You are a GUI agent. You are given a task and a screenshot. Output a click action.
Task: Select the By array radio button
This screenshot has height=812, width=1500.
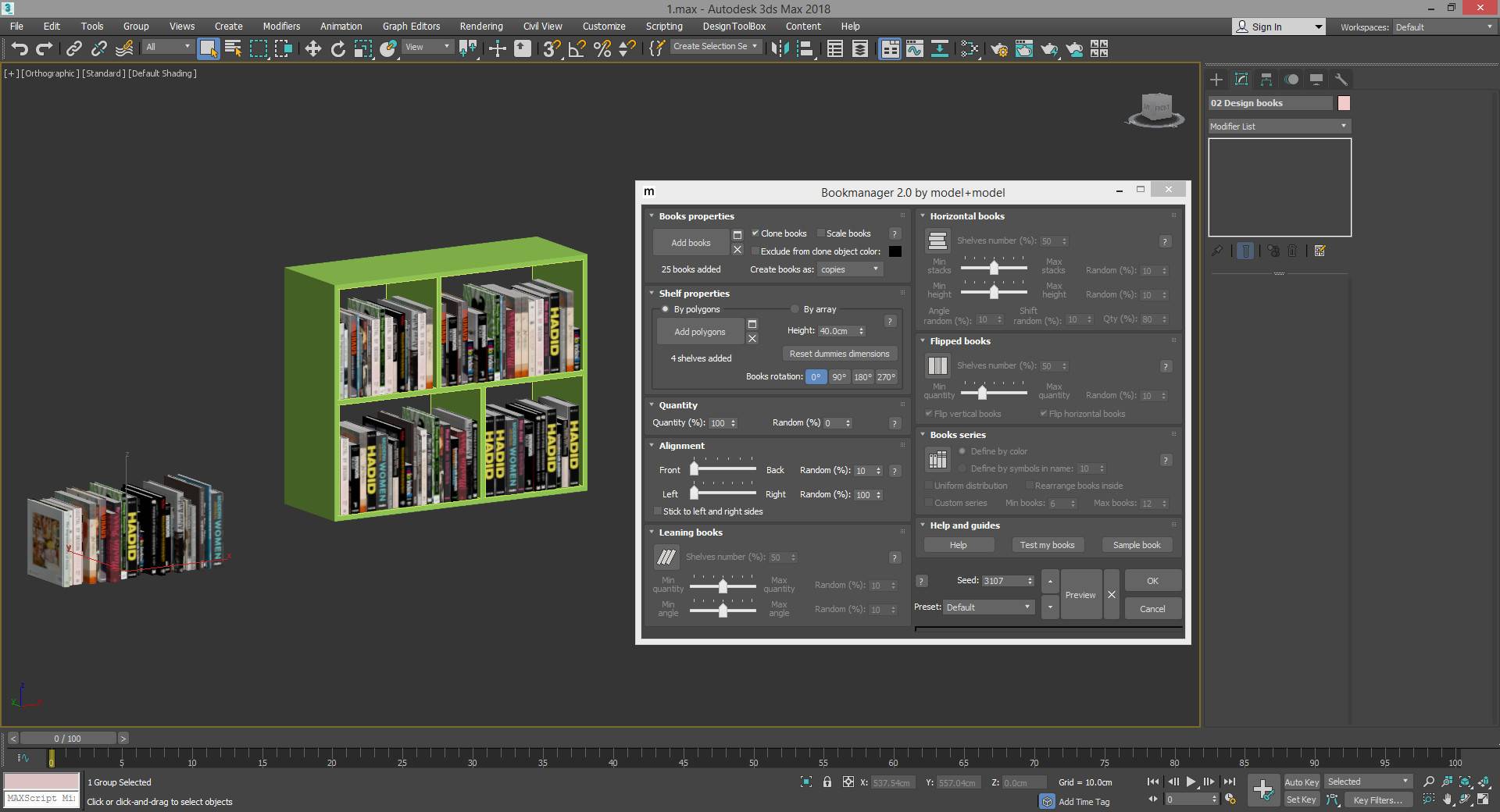(x=795, y=309)
